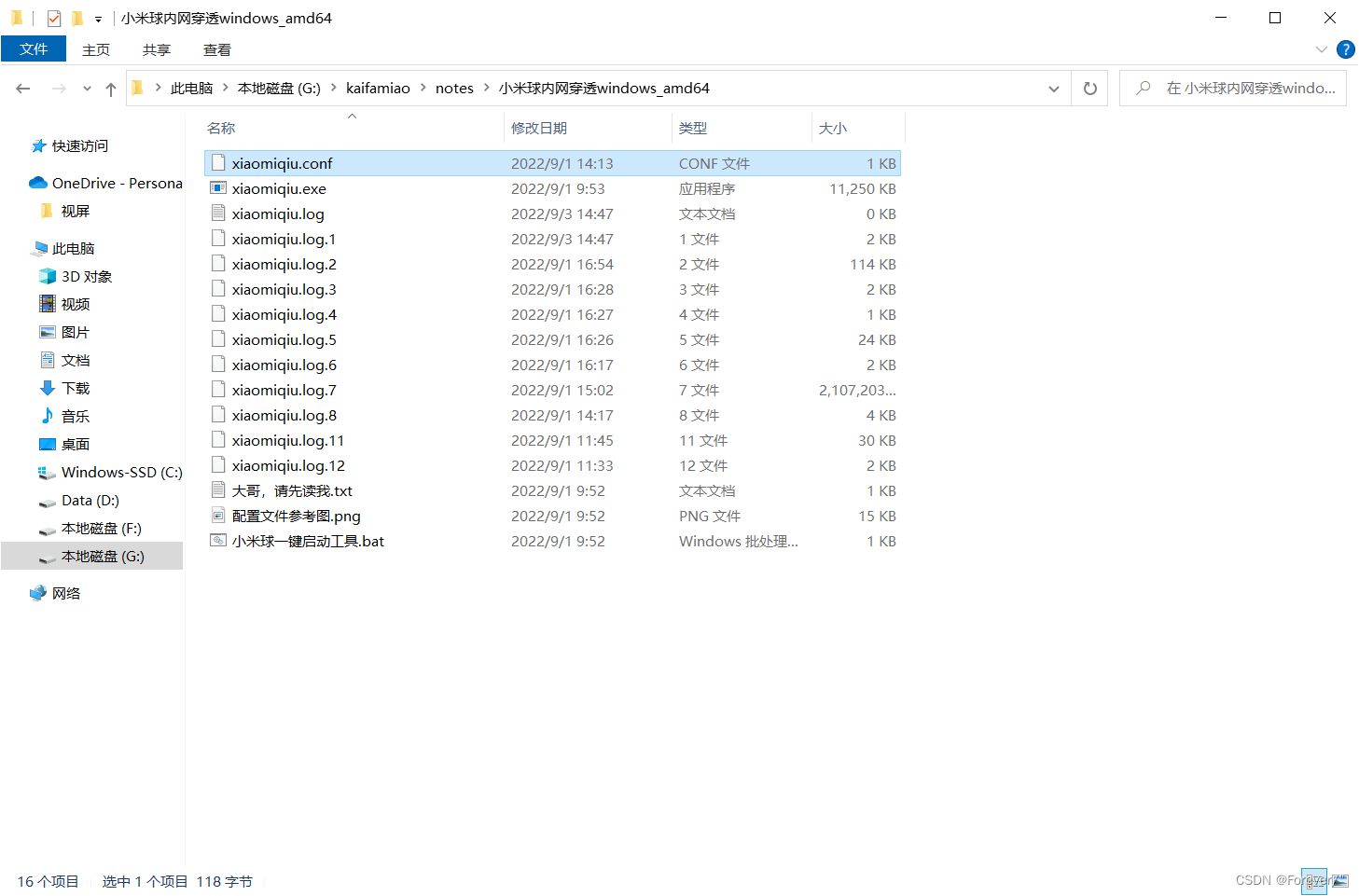Select the xiaomiqiu.exe application icon
The width and height of the screenshot is (1359, 896).
pyautogui.click(x=218, y=188)
